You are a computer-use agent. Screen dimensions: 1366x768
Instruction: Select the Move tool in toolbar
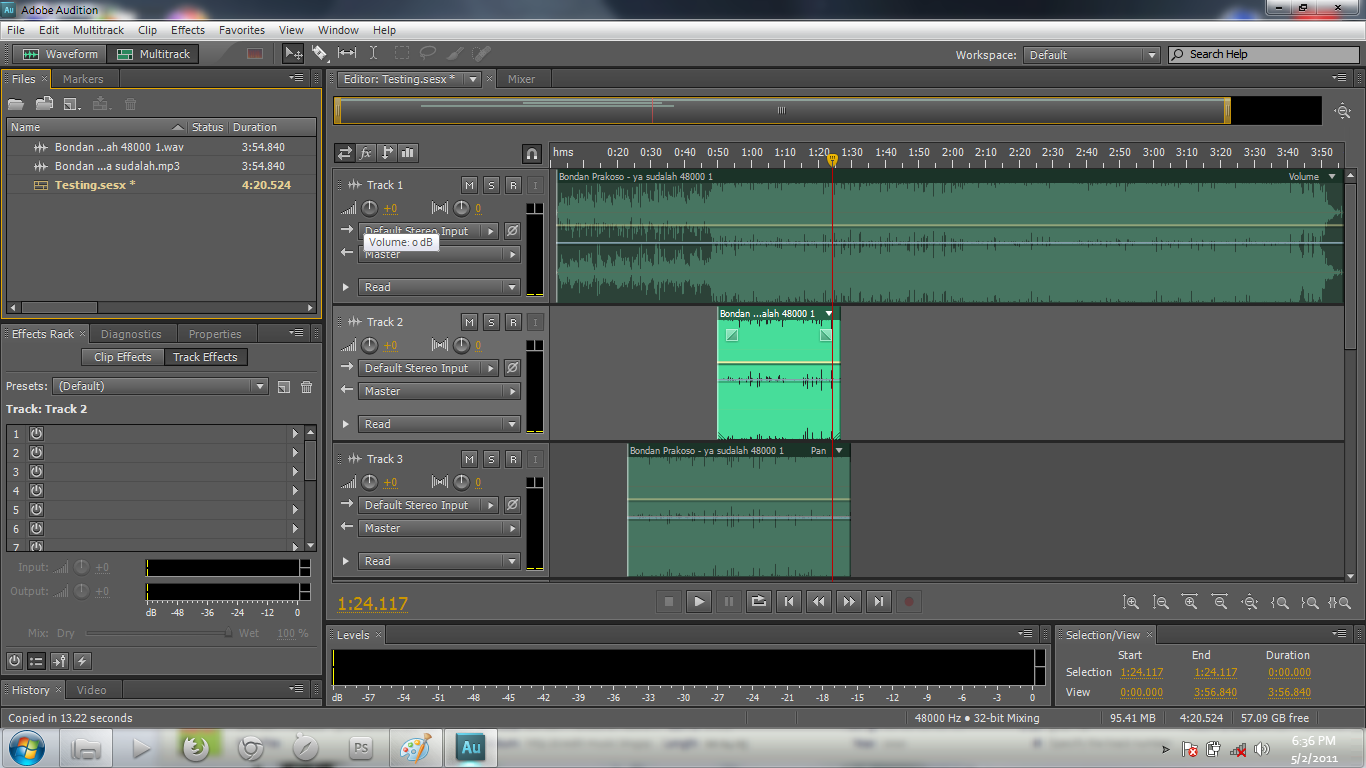click(x=293, y=54)
